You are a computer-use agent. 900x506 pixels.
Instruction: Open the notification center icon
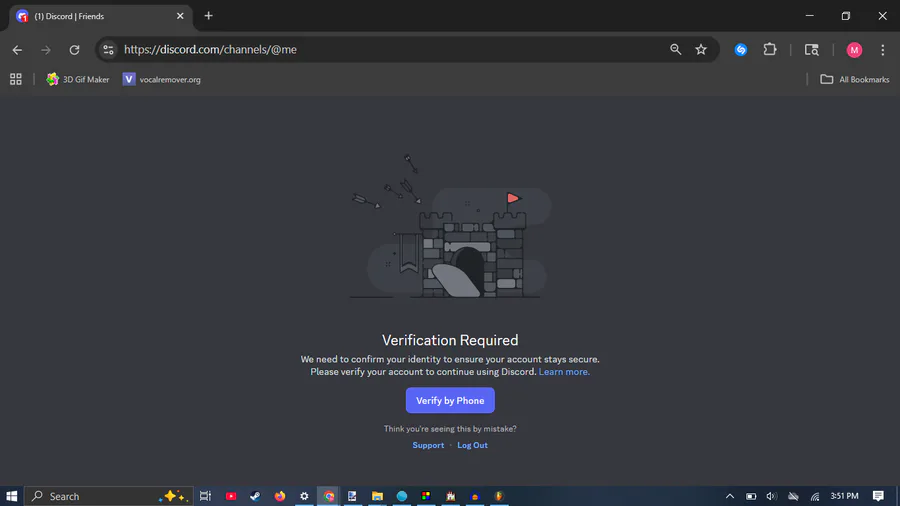click(878, 496)
